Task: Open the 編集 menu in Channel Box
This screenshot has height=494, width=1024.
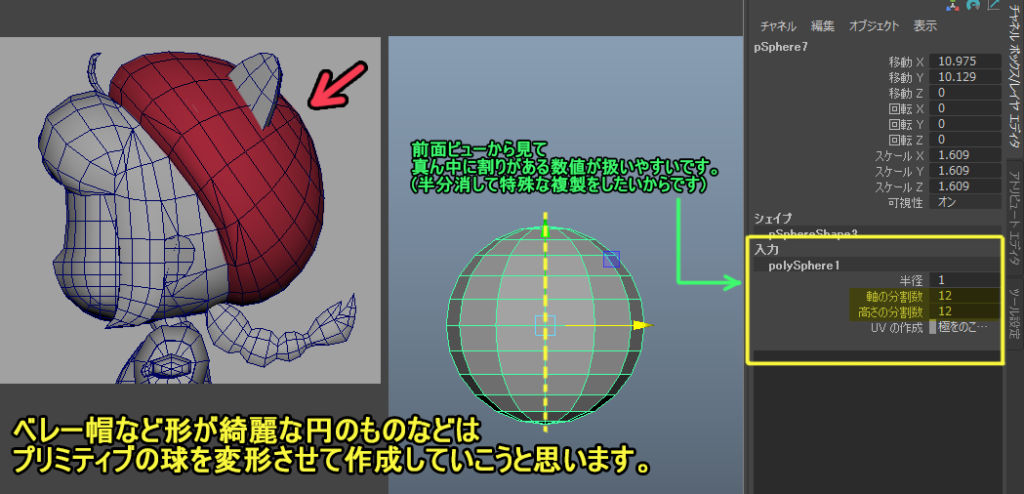Action: (x=823, y=26)
